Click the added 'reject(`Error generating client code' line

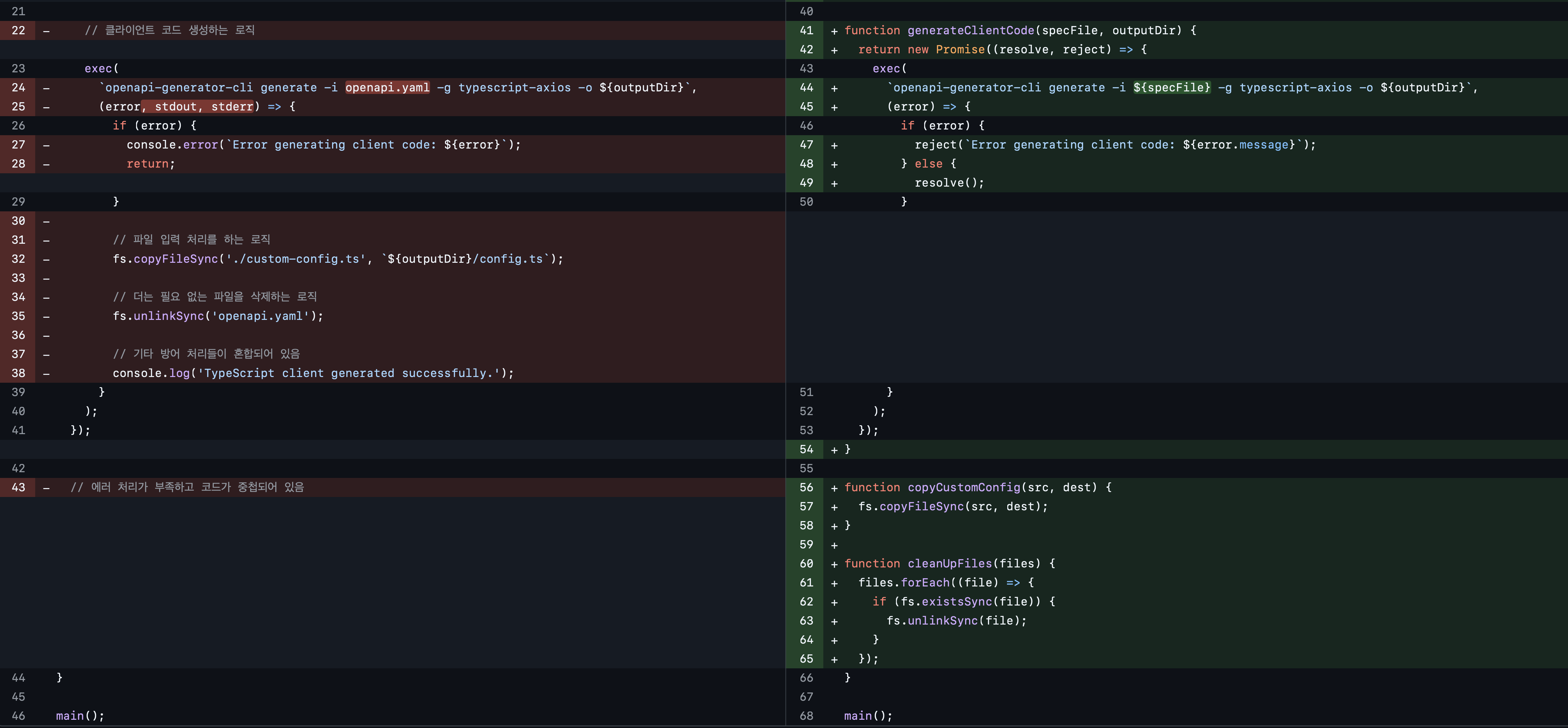tap(1115, 145)
